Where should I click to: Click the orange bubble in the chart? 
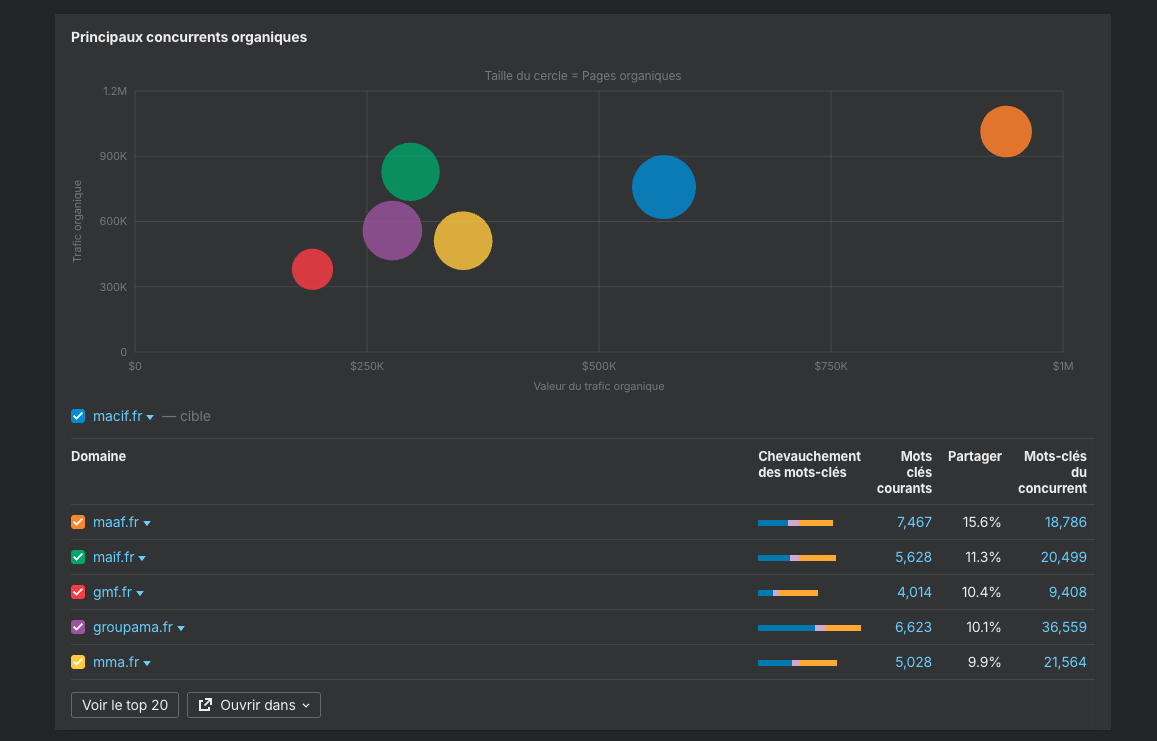pyautogui.click(x=1005, y=132)
